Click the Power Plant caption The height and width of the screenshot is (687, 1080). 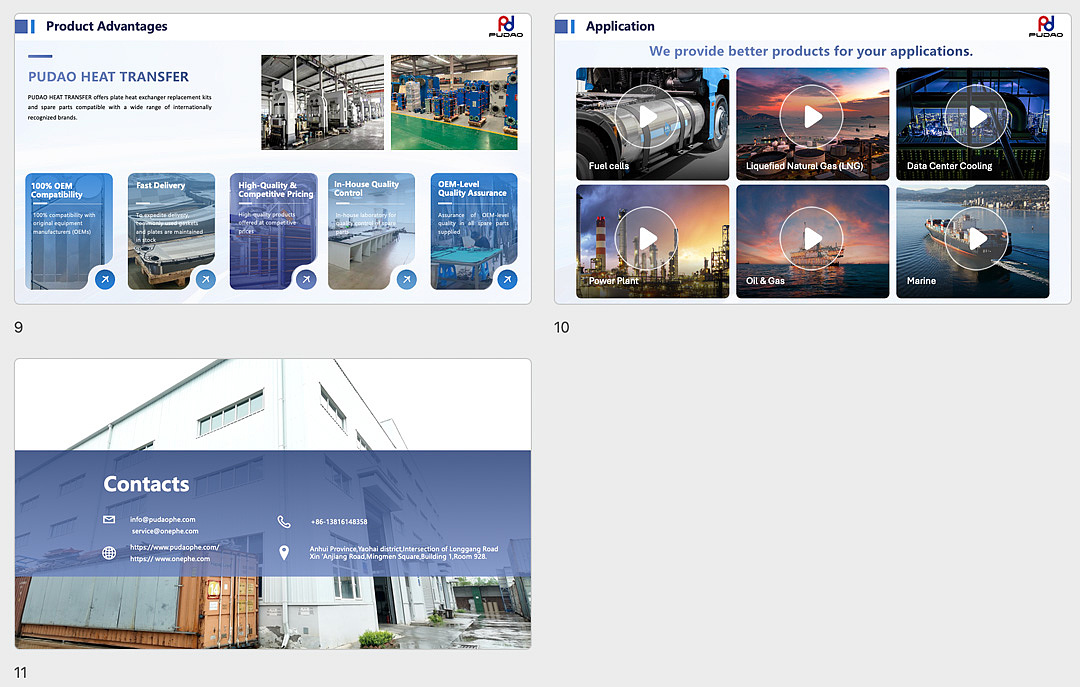pos(613,281)
